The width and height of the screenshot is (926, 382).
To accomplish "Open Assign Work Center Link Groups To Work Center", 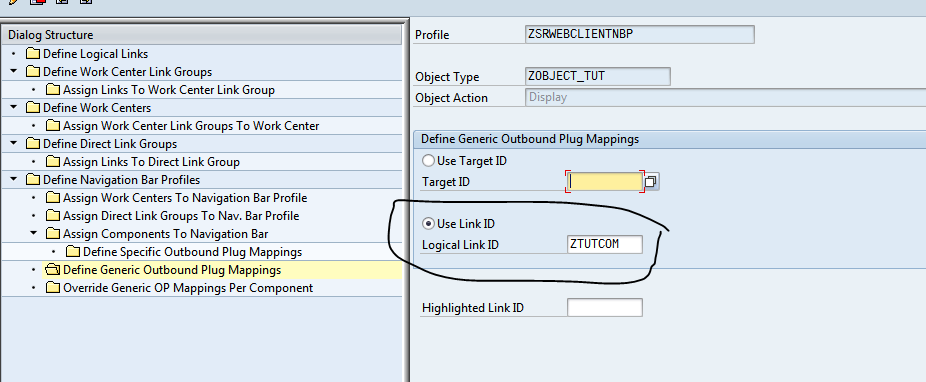I will (x=191, y=126).
